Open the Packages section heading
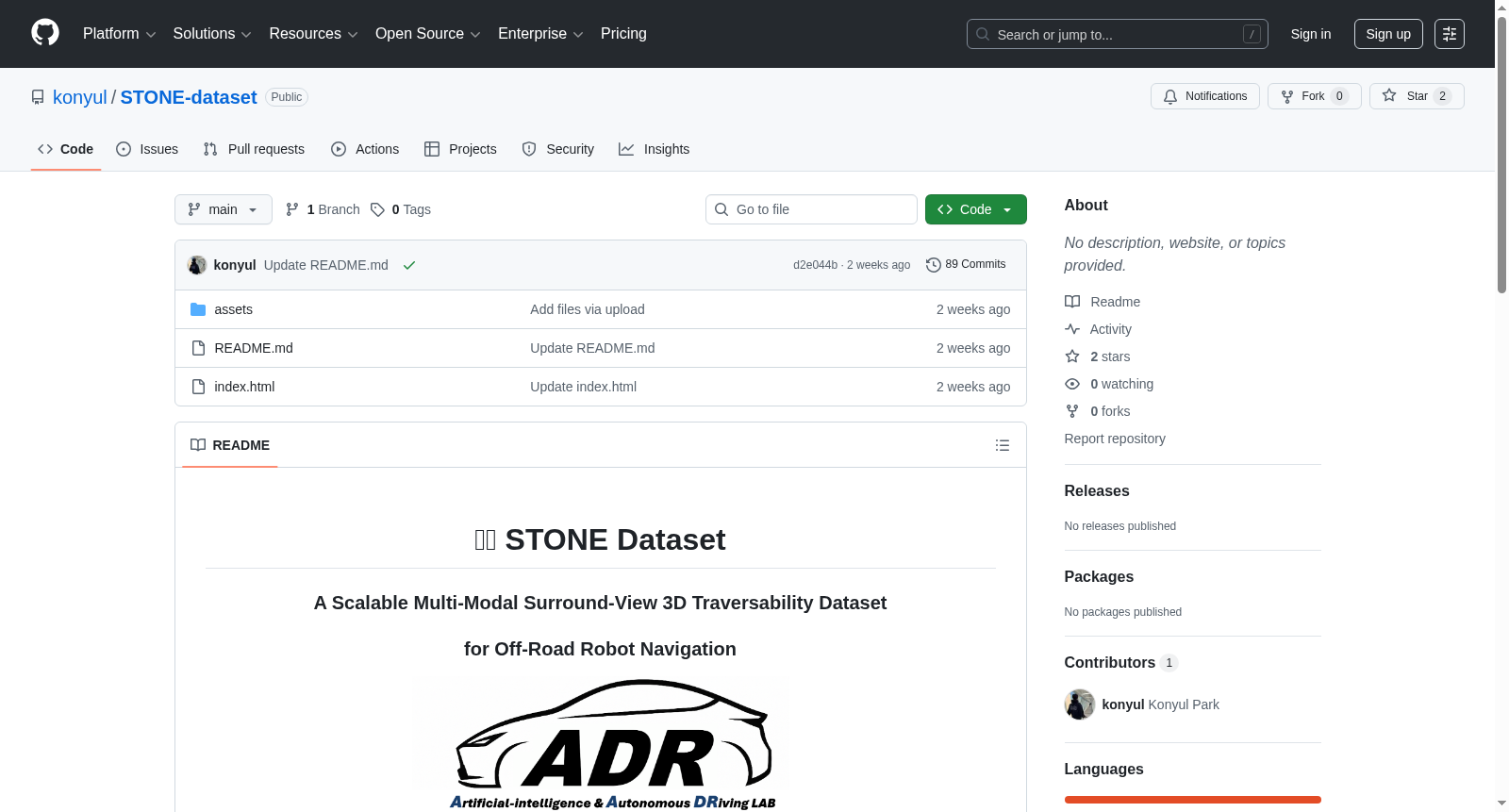 1099,577
